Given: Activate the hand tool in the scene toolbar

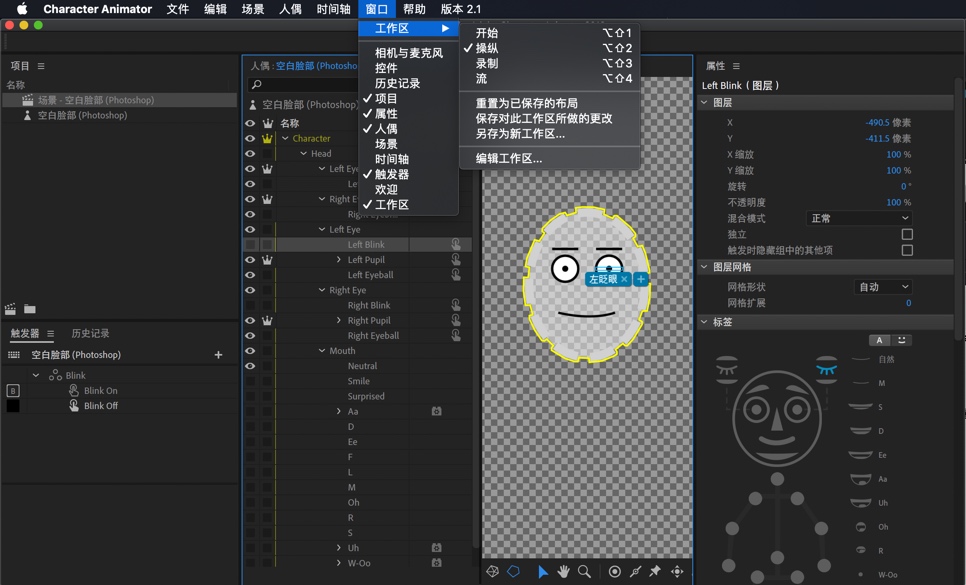Looking at the screenshot, I should (x=565, y=571).
